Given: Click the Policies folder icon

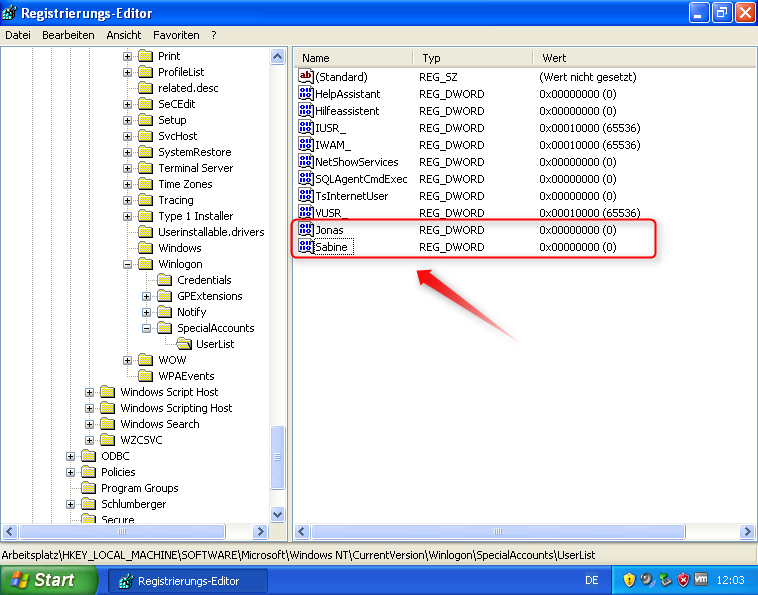Looking at the screenshot, I should click(x=88, y=472).
